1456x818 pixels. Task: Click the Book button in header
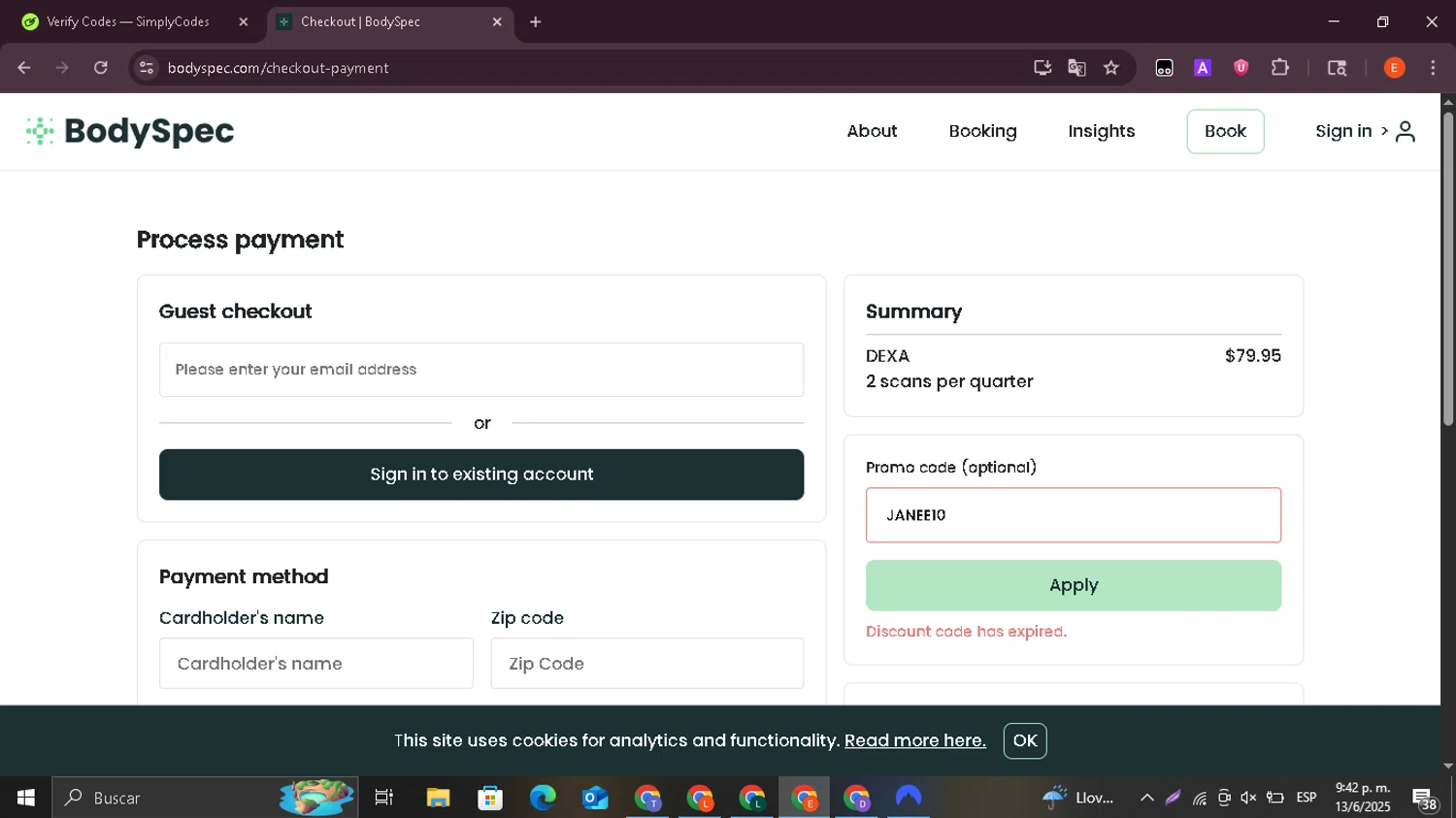pos(1225,131)
